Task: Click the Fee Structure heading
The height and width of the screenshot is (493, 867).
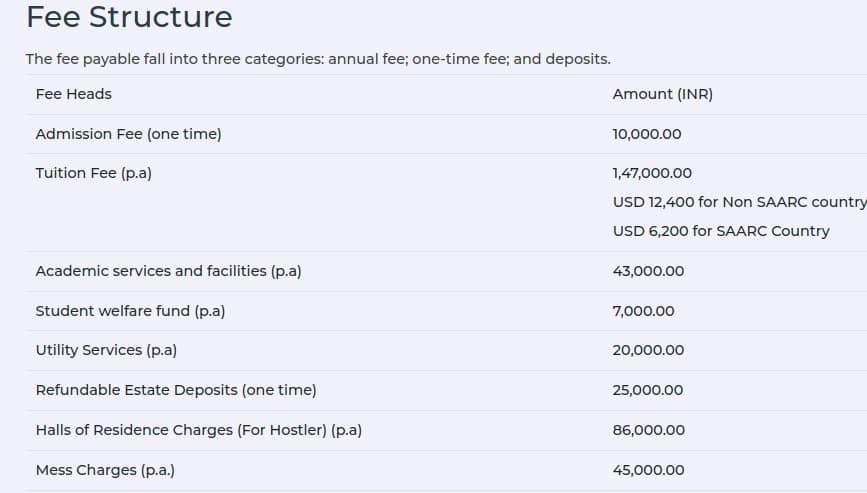Action: (x=129, y=17)
